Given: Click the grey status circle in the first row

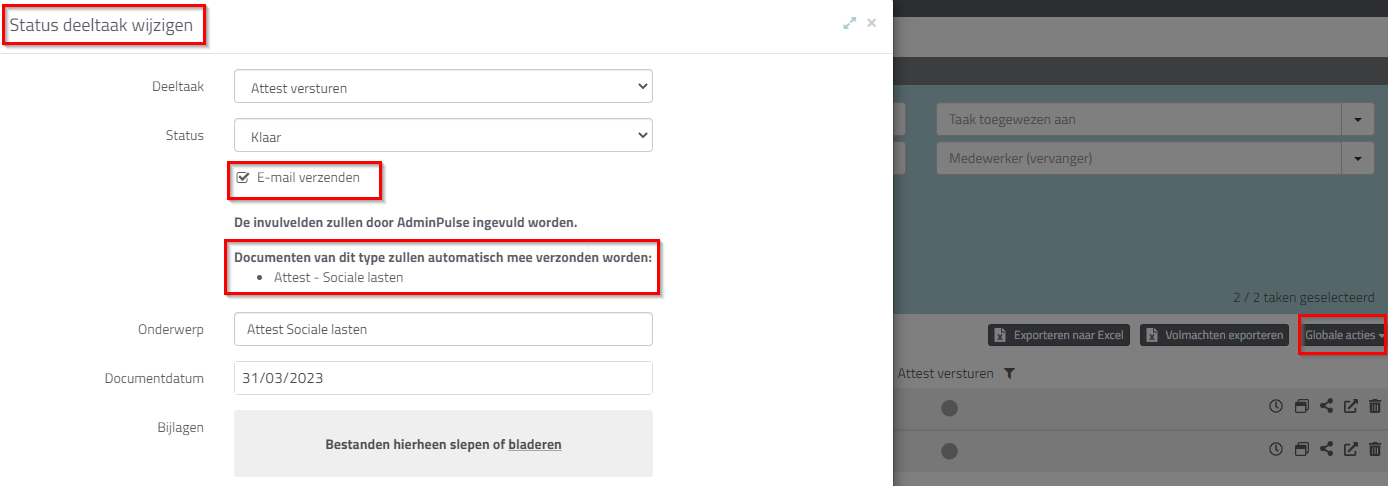Looking at the screenshot, I should [949, 407].
